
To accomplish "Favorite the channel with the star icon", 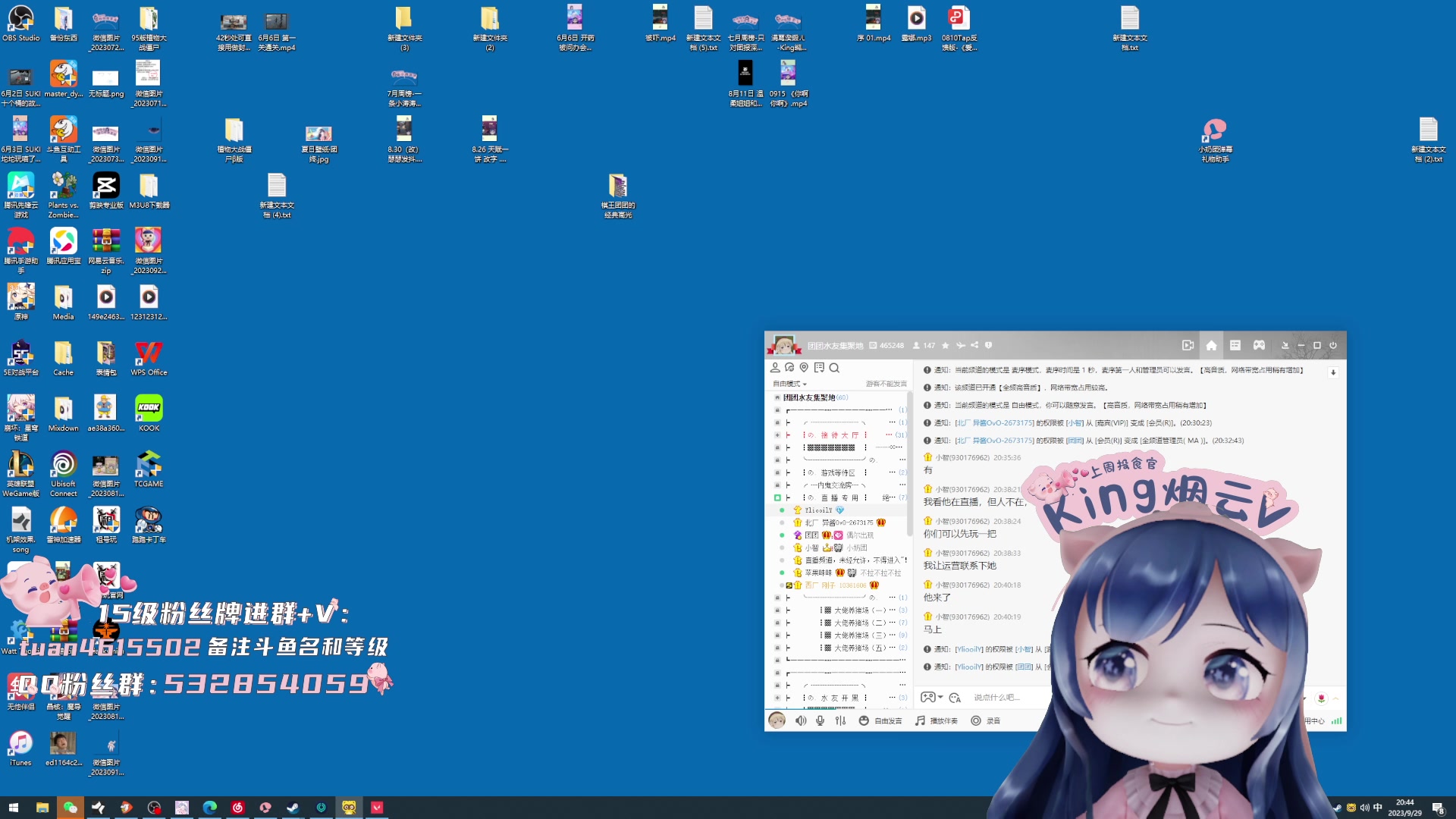I will tap(945, 346).
